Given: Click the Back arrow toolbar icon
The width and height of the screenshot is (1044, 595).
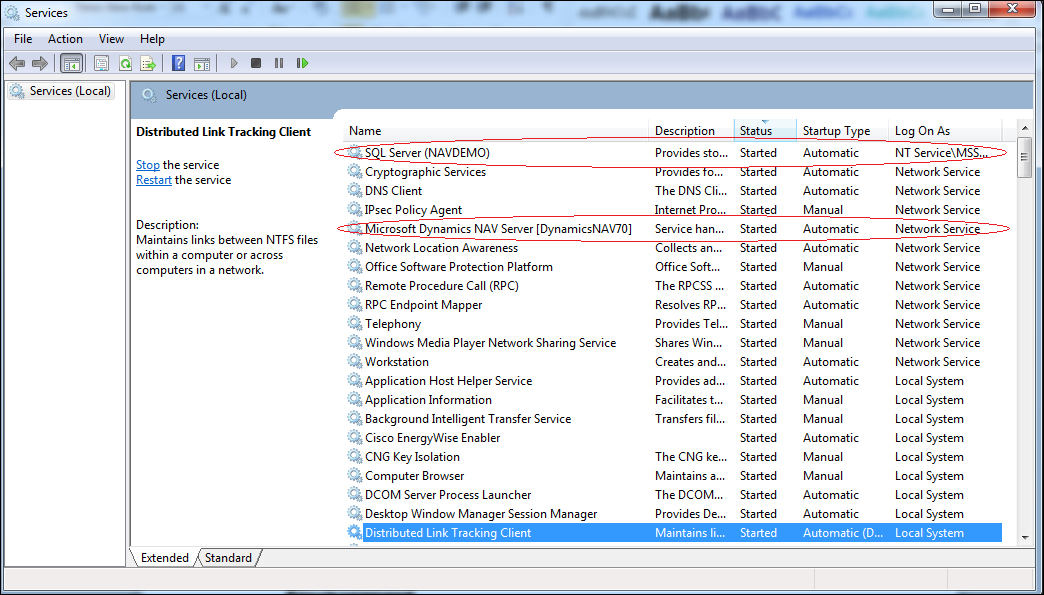Looking at the screenshot, I should [17, 63].
